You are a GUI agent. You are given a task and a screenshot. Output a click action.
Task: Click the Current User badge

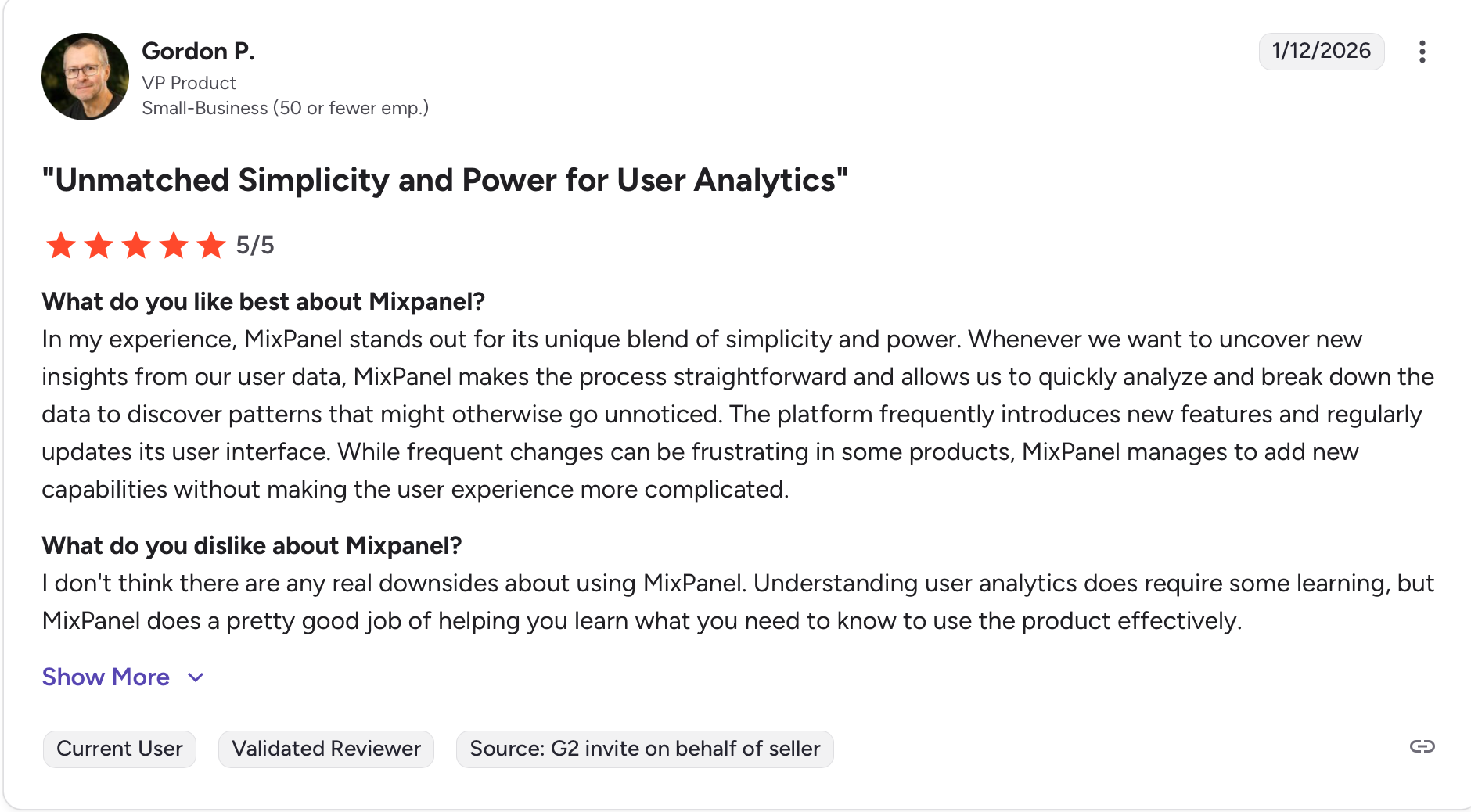pyautogui.click(x=120, y=749)
